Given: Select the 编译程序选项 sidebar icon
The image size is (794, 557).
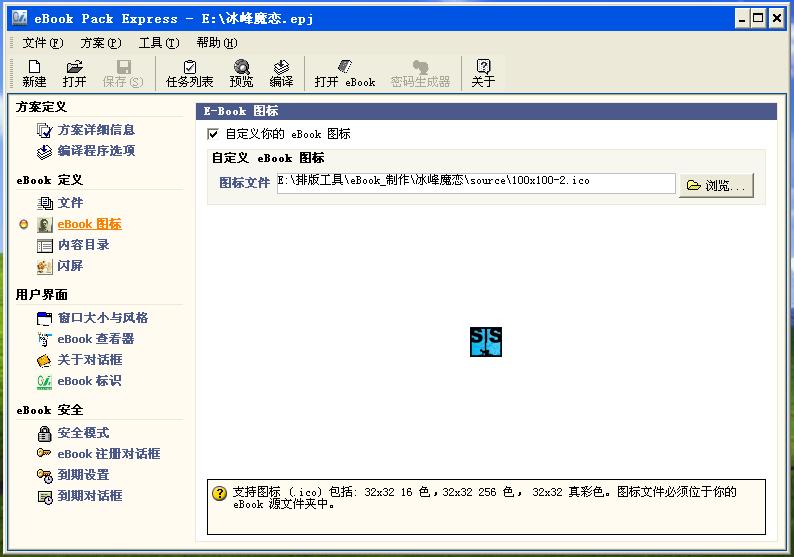Looking at the screenshot, I should click(45, 151).
